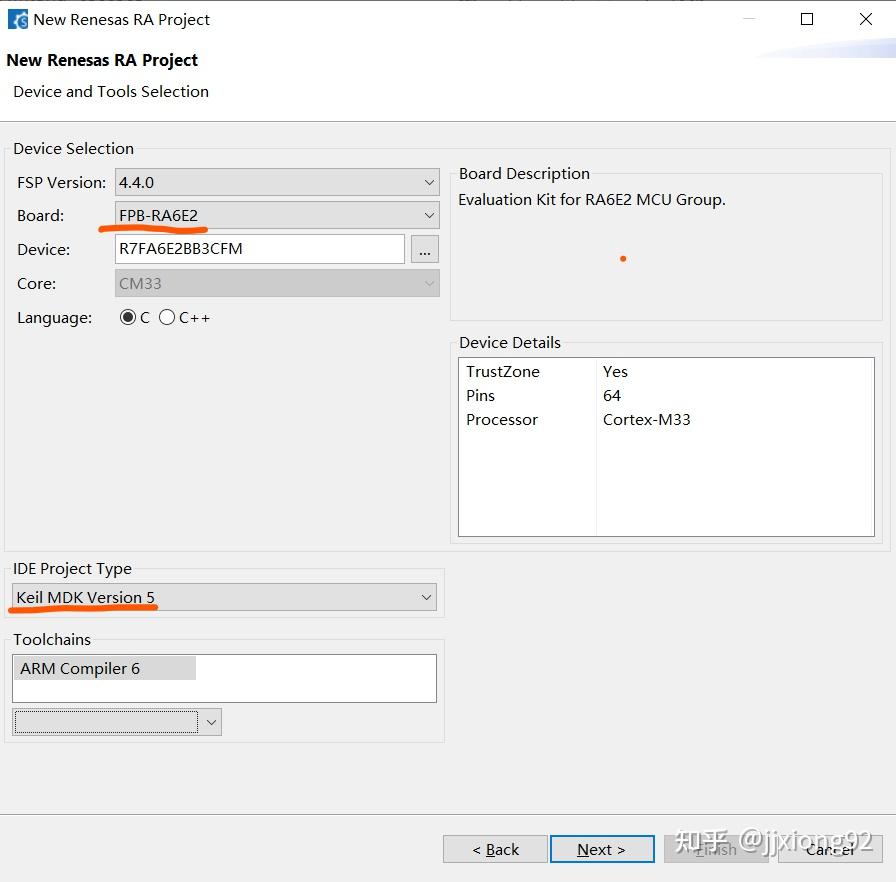Image resolution: width=896 pixels, height=882 pixels.
Task: Click the Board Description text
Action: [592, 200]
